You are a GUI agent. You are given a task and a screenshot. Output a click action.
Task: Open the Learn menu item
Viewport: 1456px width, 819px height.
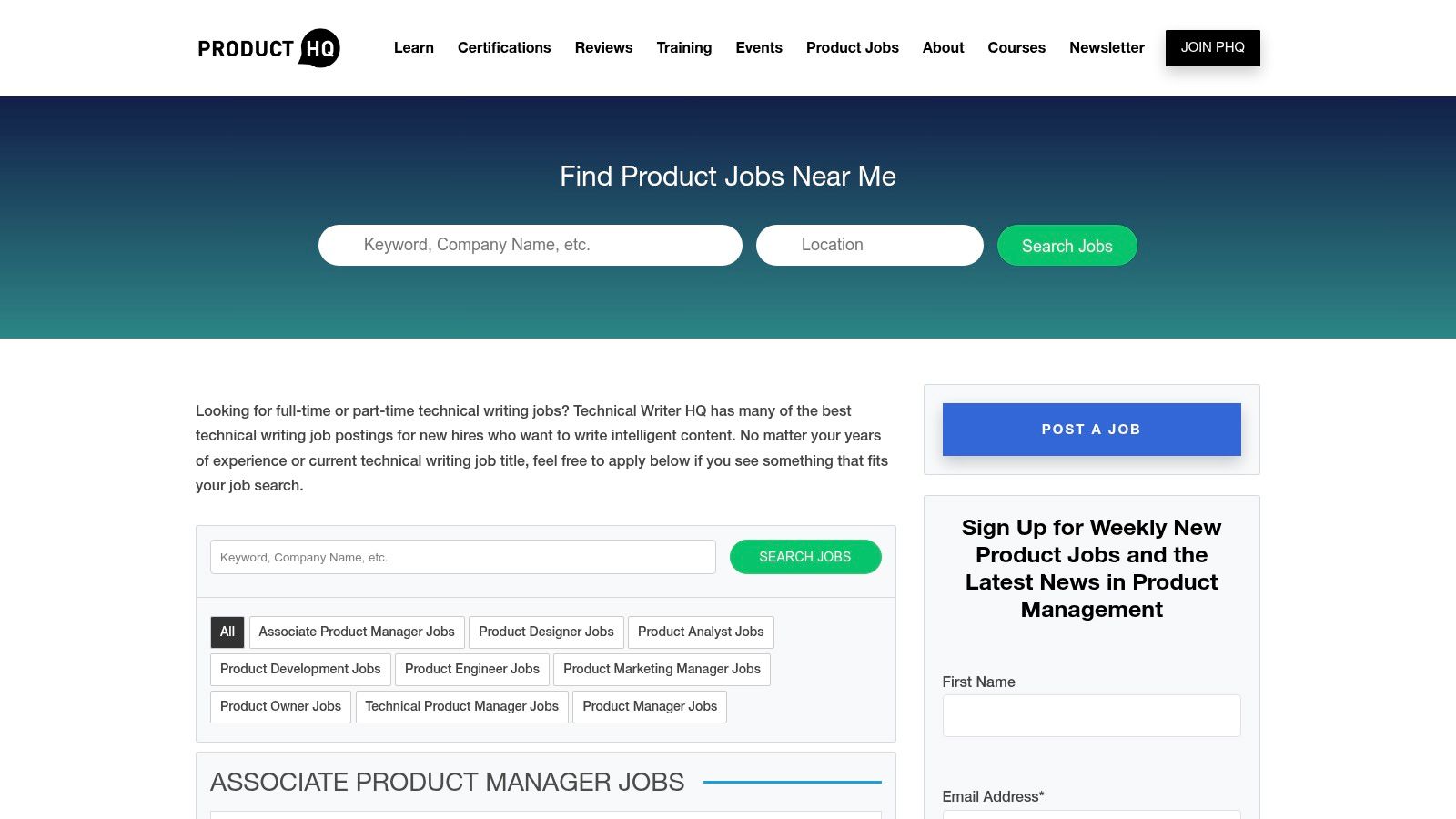[x=413, y=48]
